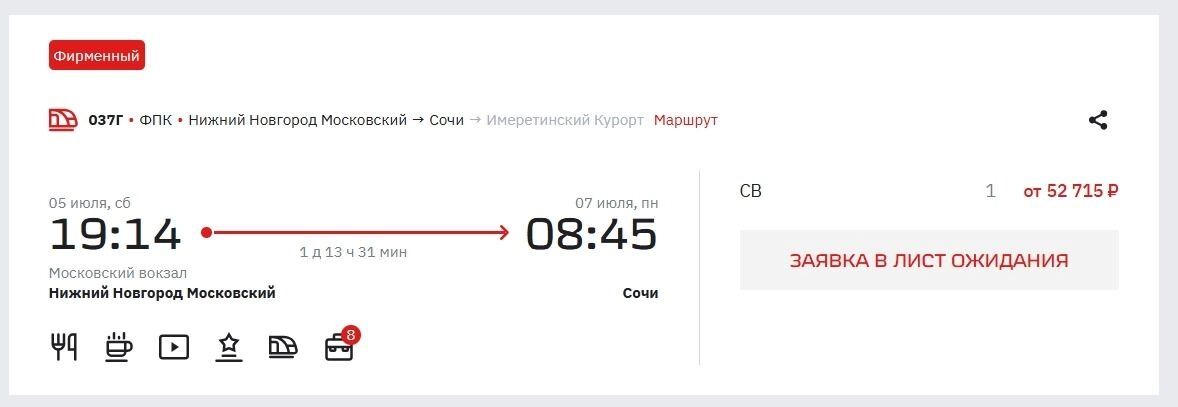Click the video entertainment play icon
Viewport: 1178px width, 407px height.
tap(174, 347)
